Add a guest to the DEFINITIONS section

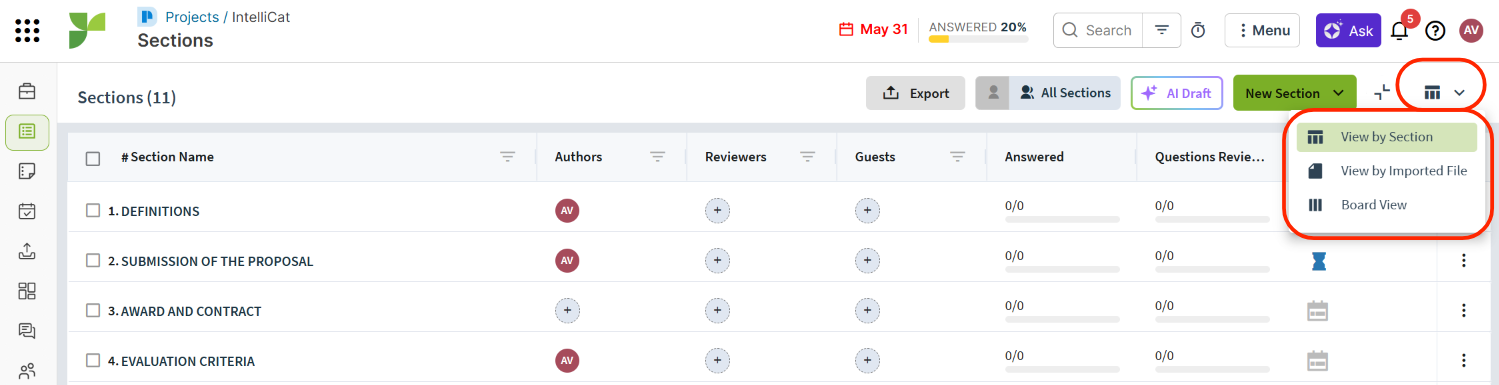pos(867,211)
